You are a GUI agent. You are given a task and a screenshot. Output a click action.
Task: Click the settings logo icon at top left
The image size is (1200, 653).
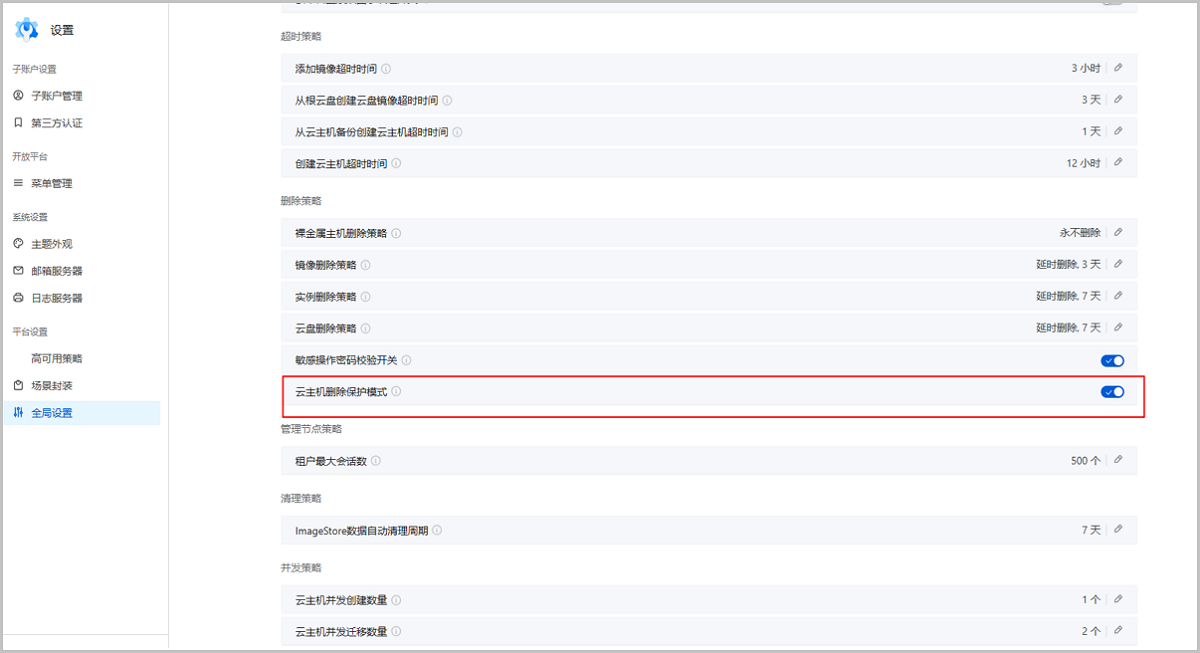pyautogui.click(x=27, y=30)
